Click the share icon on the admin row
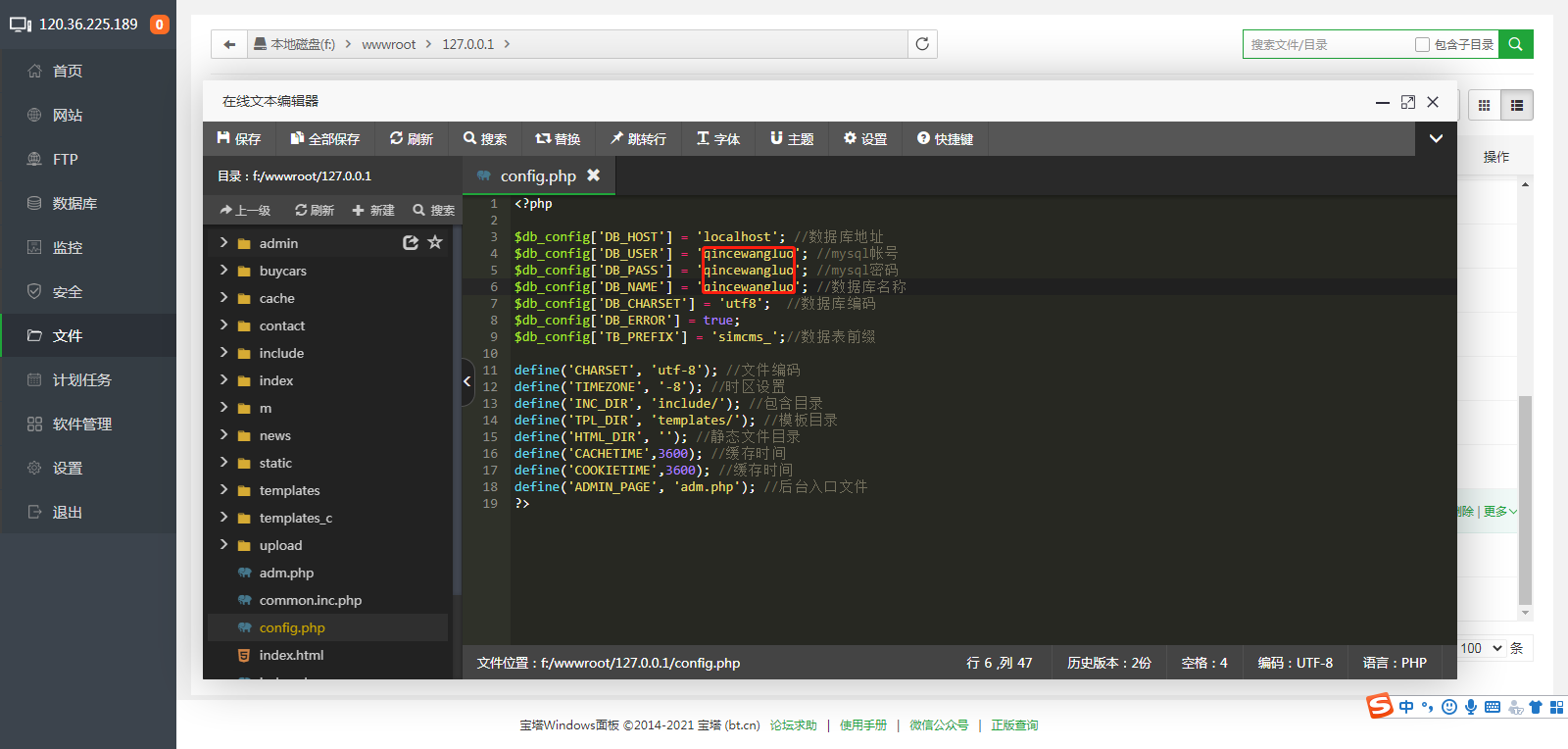Screen dimensions: 1568x749 click(x=411, y=242)
